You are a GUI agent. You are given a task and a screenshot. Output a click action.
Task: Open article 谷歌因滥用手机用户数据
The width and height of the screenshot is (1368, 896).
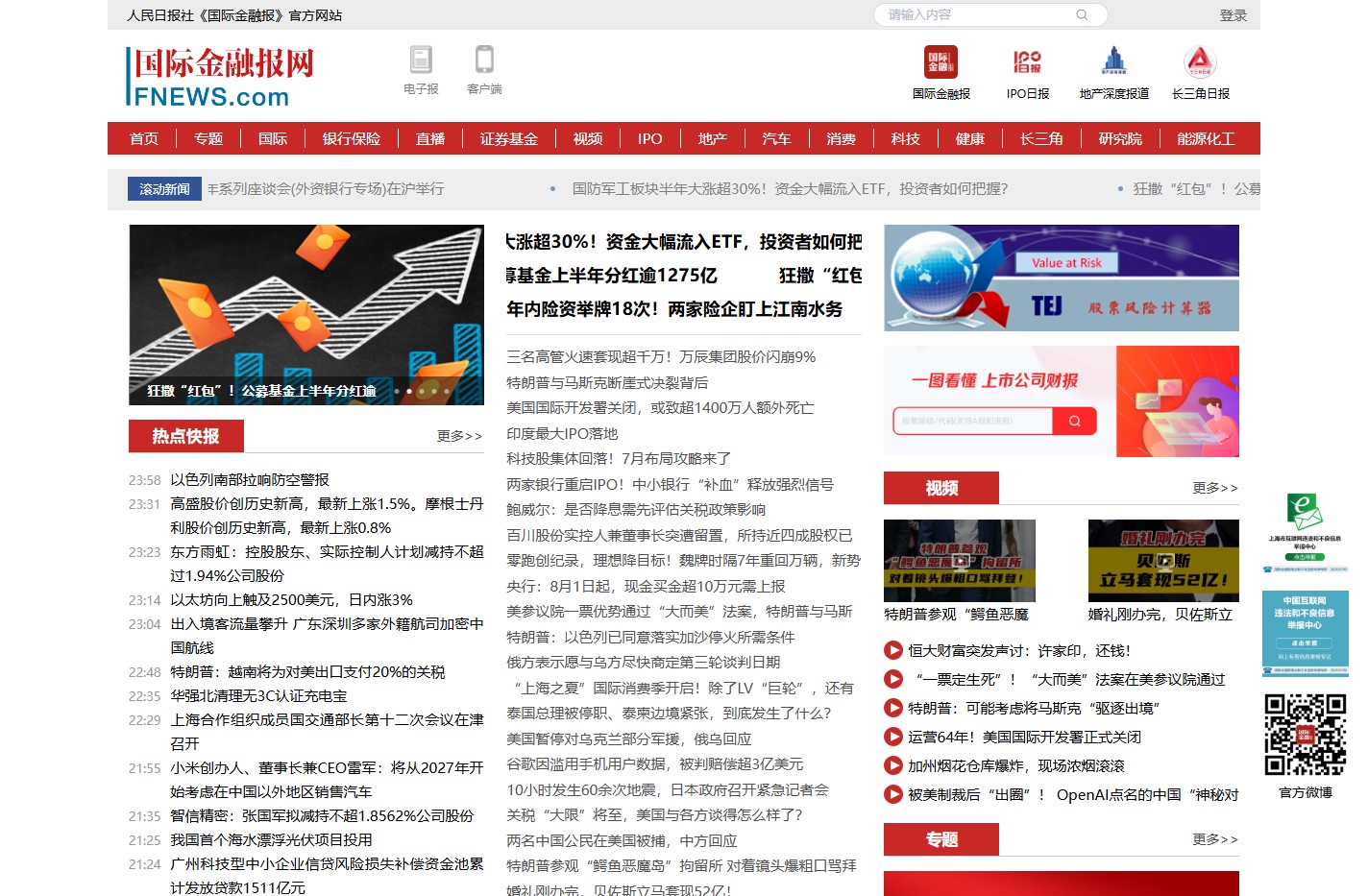click(654, 764)
